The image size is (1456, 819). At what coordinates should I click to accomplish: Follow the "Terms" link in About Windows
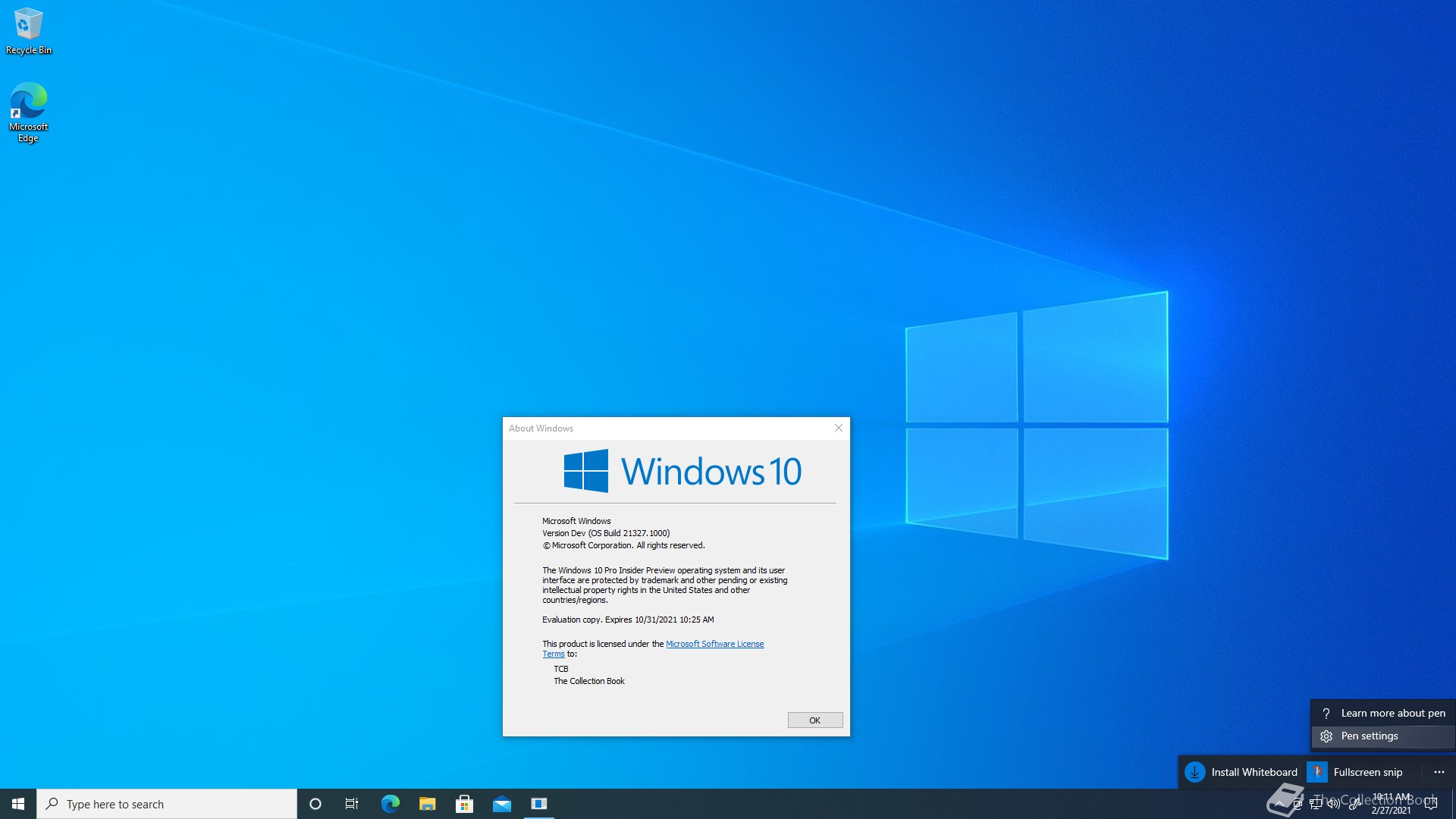(x=554, y=654)
